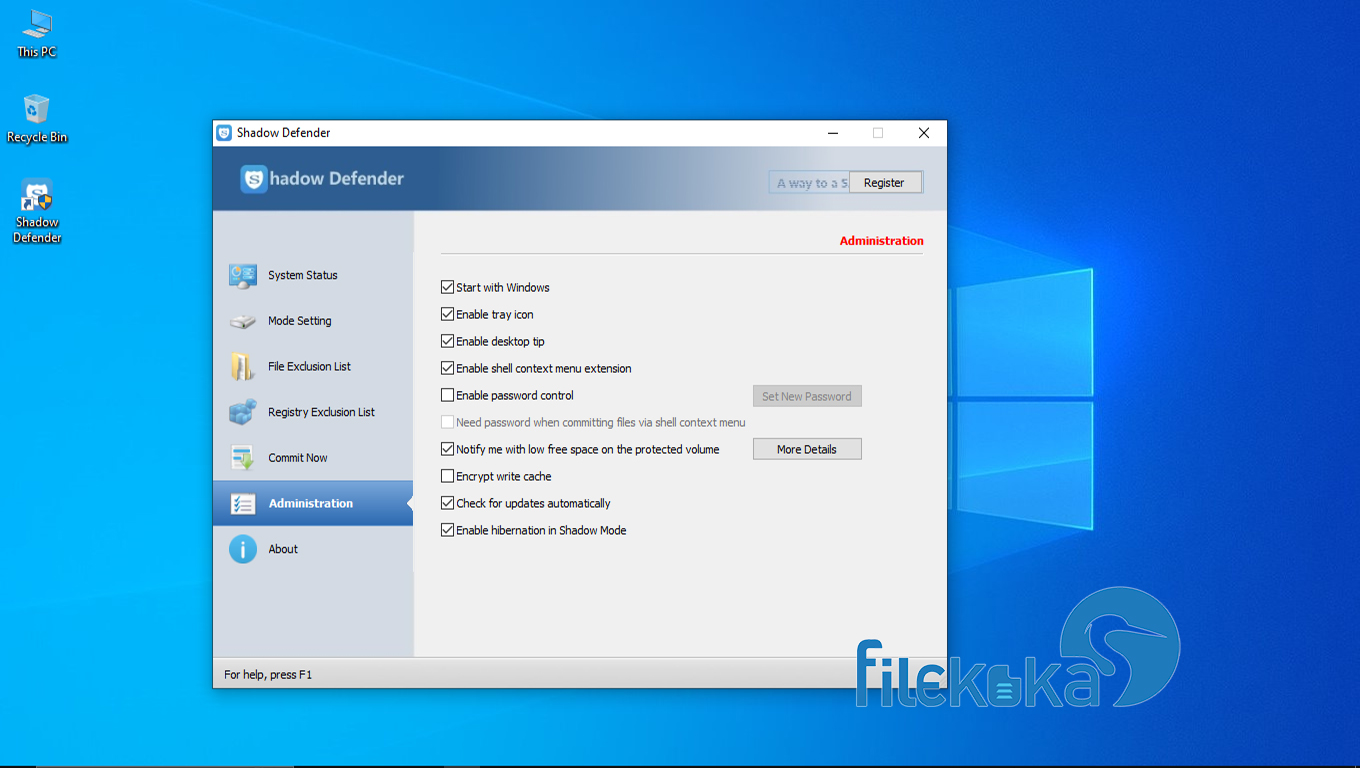Image resolution: width=1360 pixels, height=768 pixels.
Task: Click the System Status monitor icon
Action: coord(243,276)
